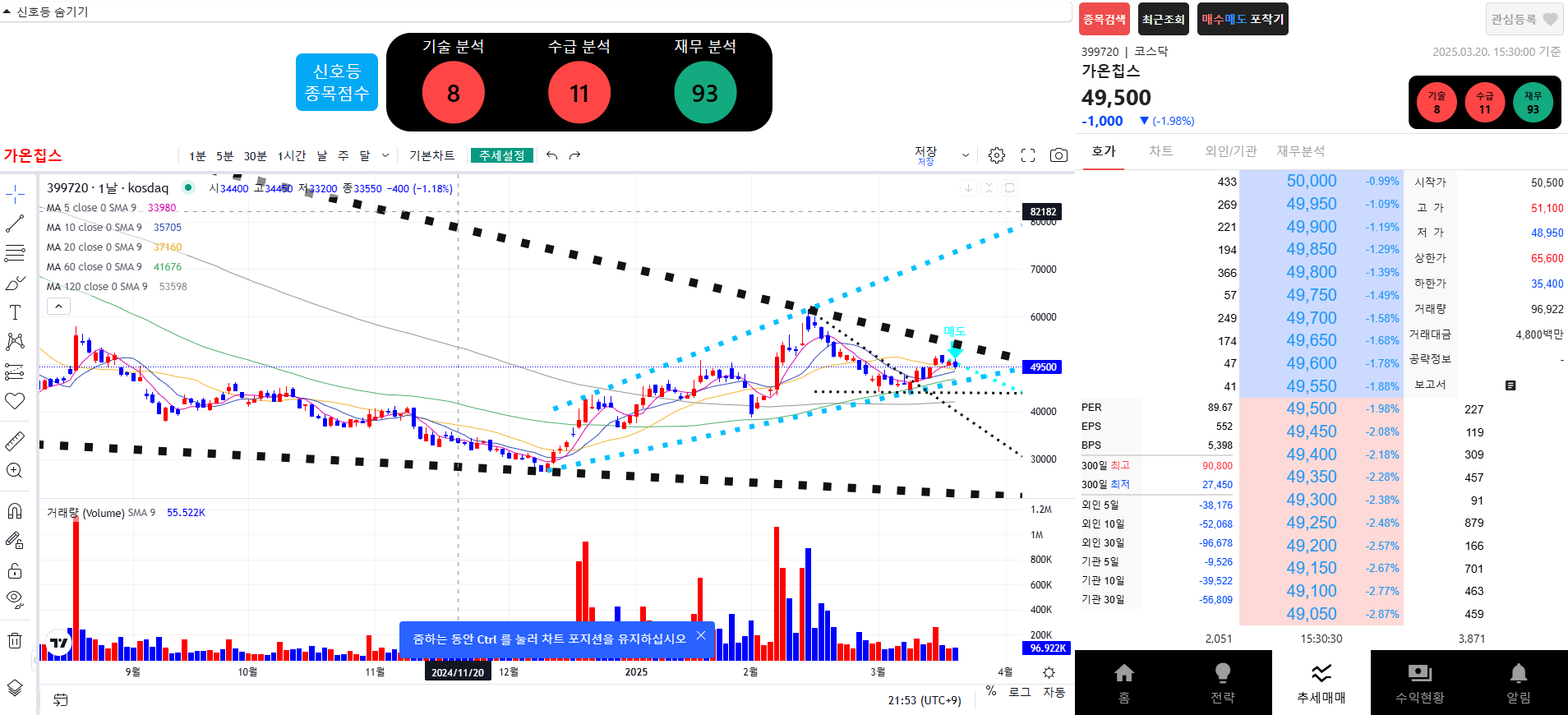Select the 1분 interval
The image size is (1568, 715).
coord(197,155)
